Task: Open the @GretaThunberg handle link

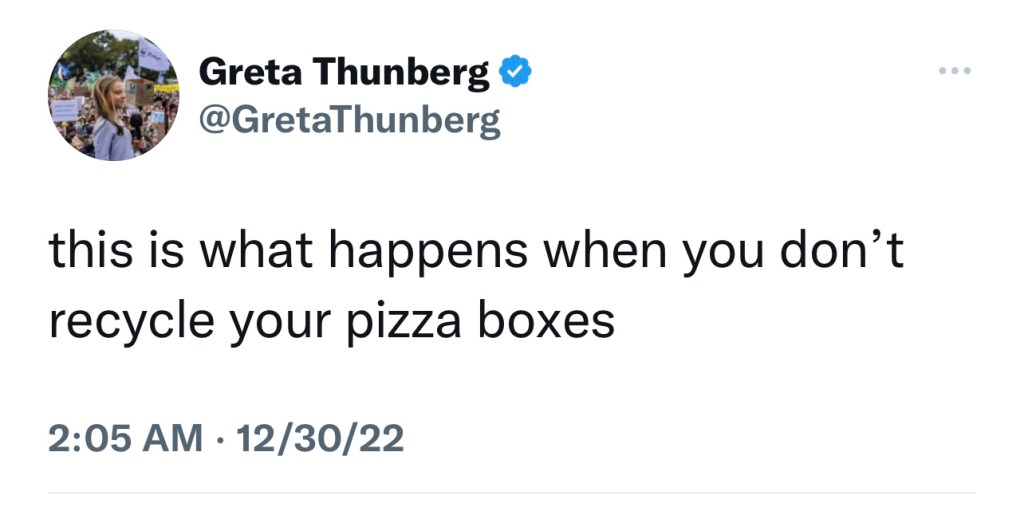Action: click(x=349, y=121)
